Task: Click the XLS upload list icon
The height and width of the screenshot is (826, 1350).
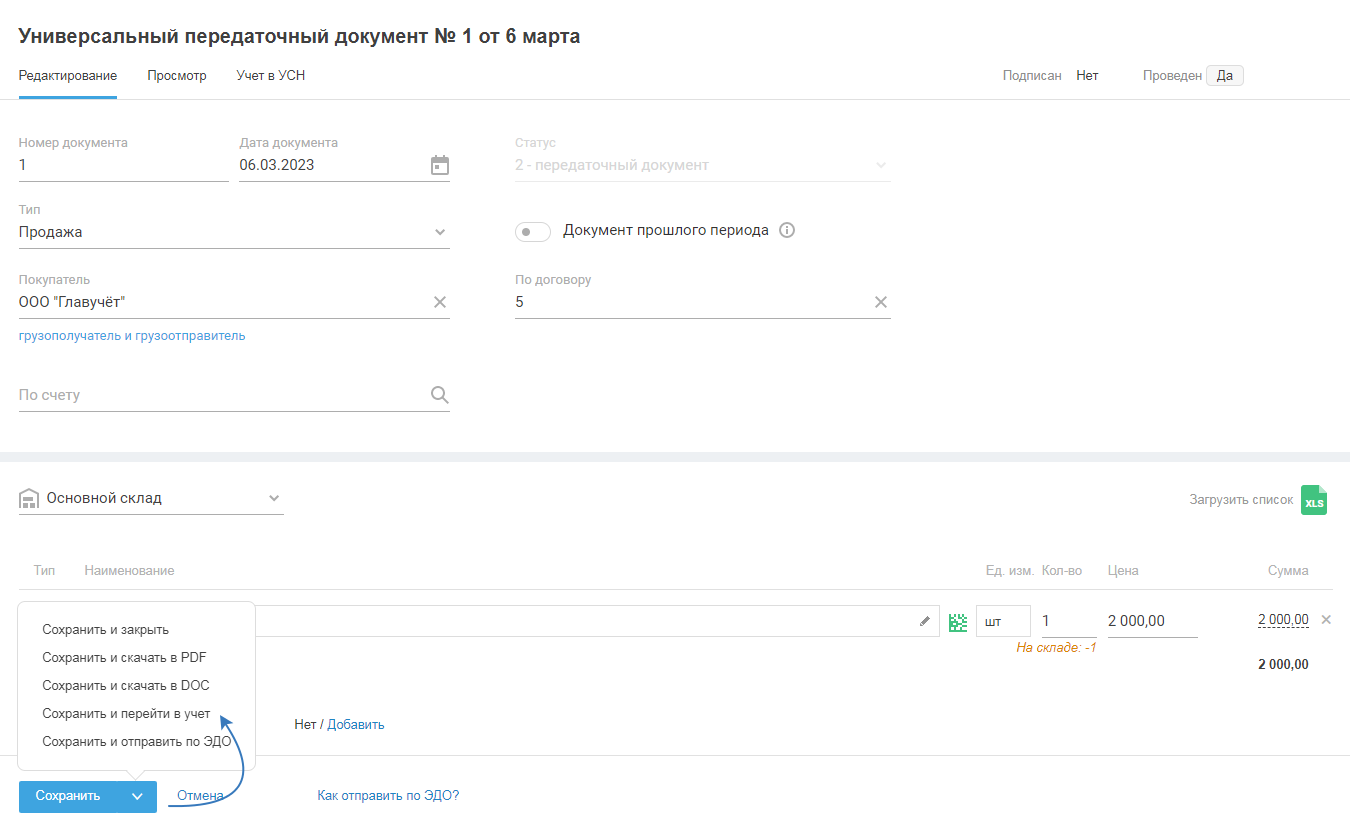Action: [1314, 500]
